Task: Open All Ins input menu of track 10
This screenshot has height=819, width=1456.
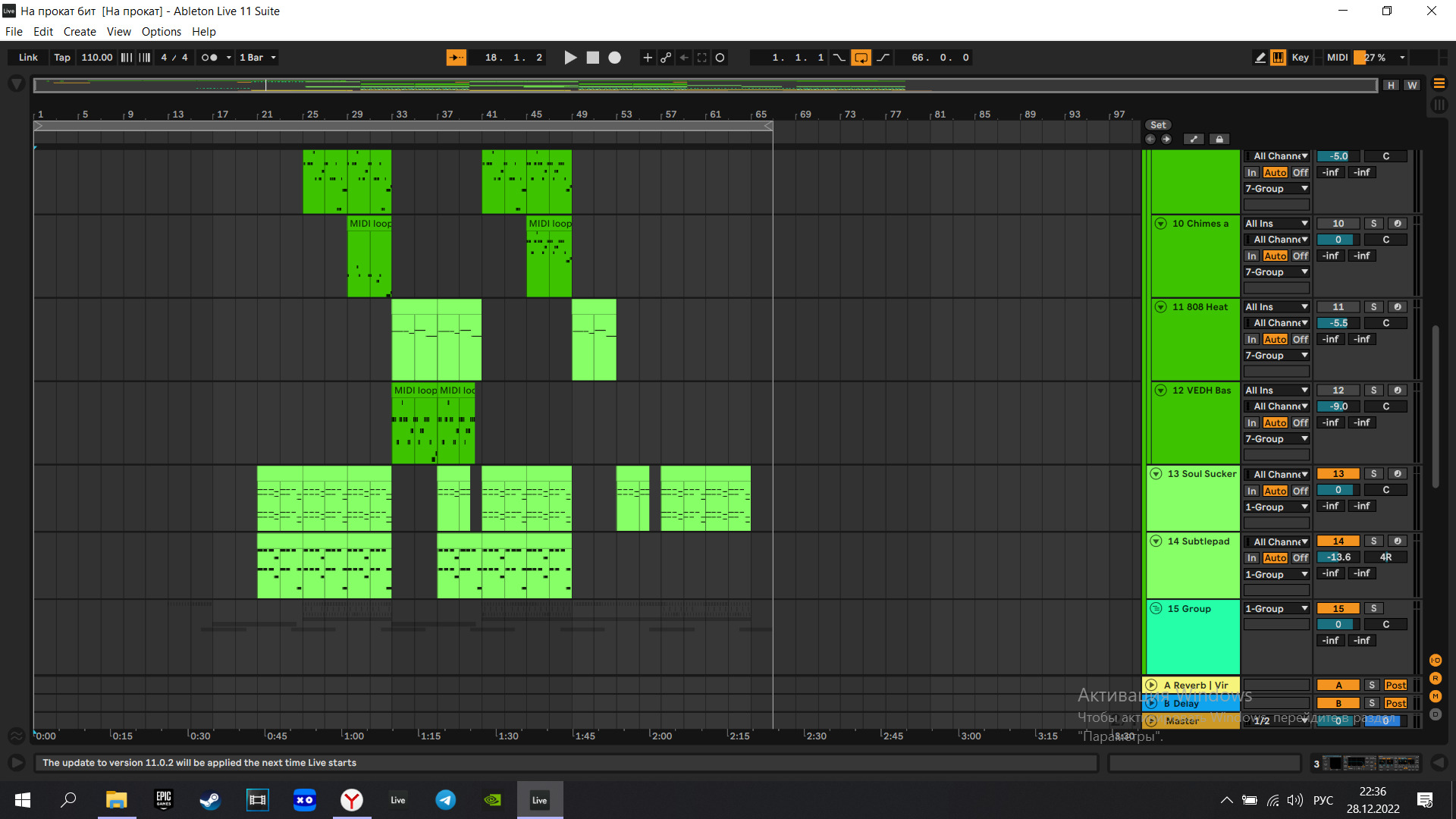Action: pos(1276,224)
